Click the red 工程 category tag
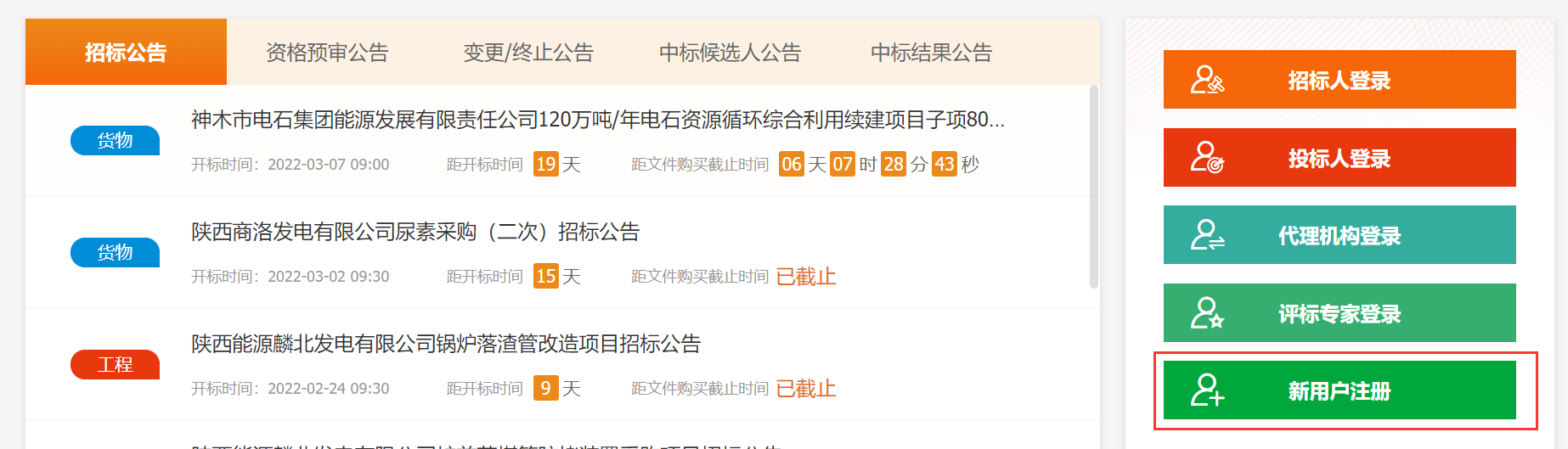 coord(115,364)
